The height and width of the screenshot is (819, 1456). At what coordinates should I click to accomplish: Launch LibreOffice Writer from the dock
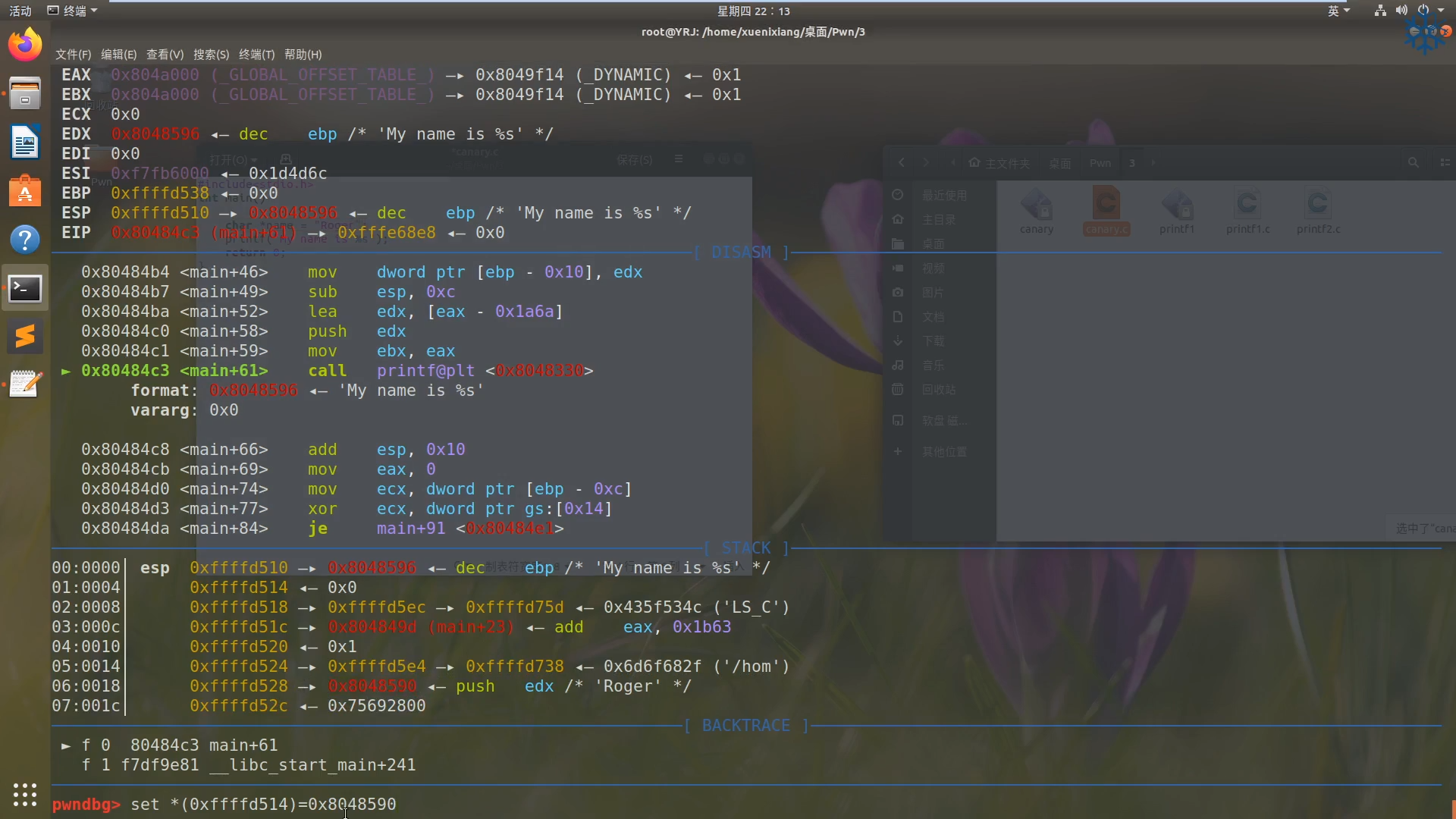click(25, 142)
